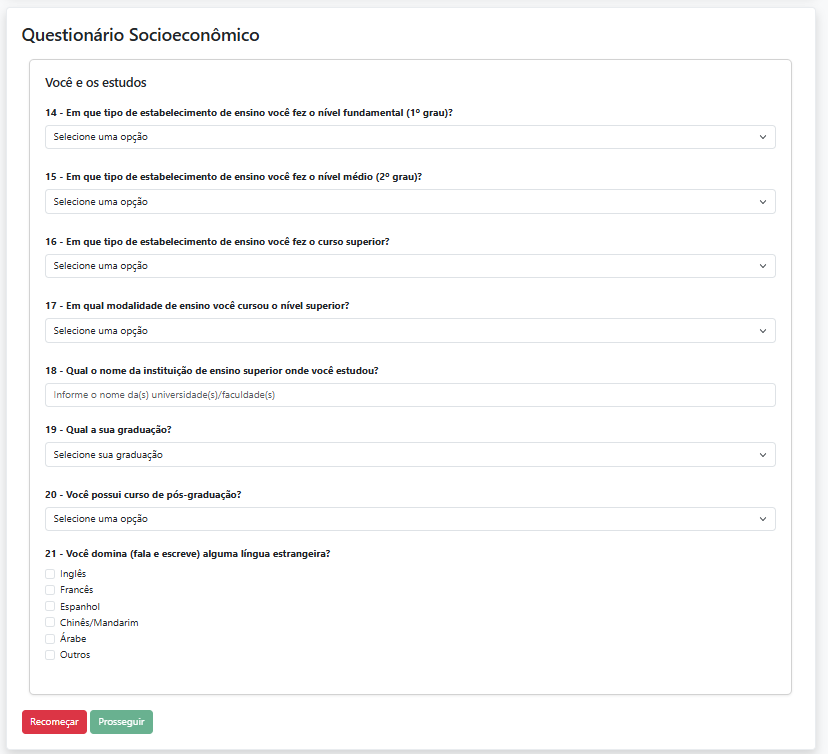828x754 pixels.
Task: Click chevron arrow of pós-graduação dropdown
Action: click(763, 519)
